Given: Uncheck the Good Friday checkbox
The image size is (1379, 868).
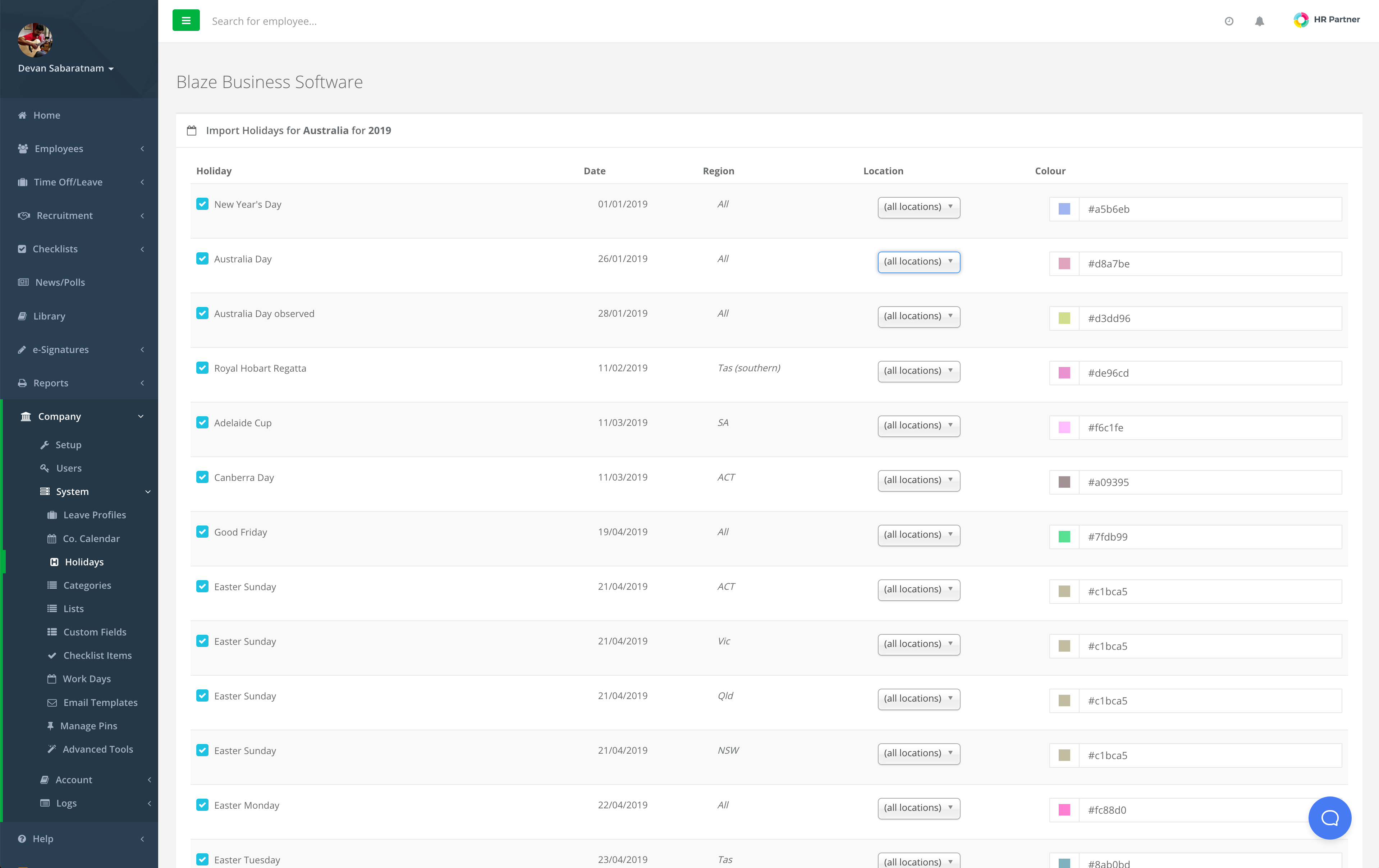Looking at the screenshot, I should tap(202, 532).
